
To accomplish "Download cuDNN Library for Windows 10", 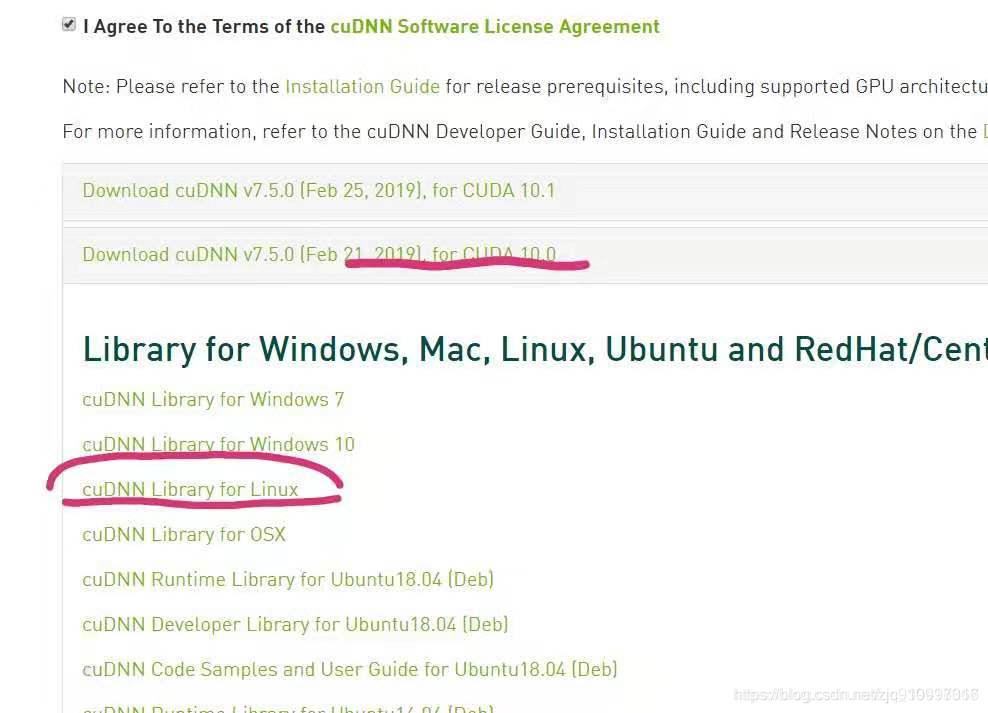I will click(x=219, y=445).
